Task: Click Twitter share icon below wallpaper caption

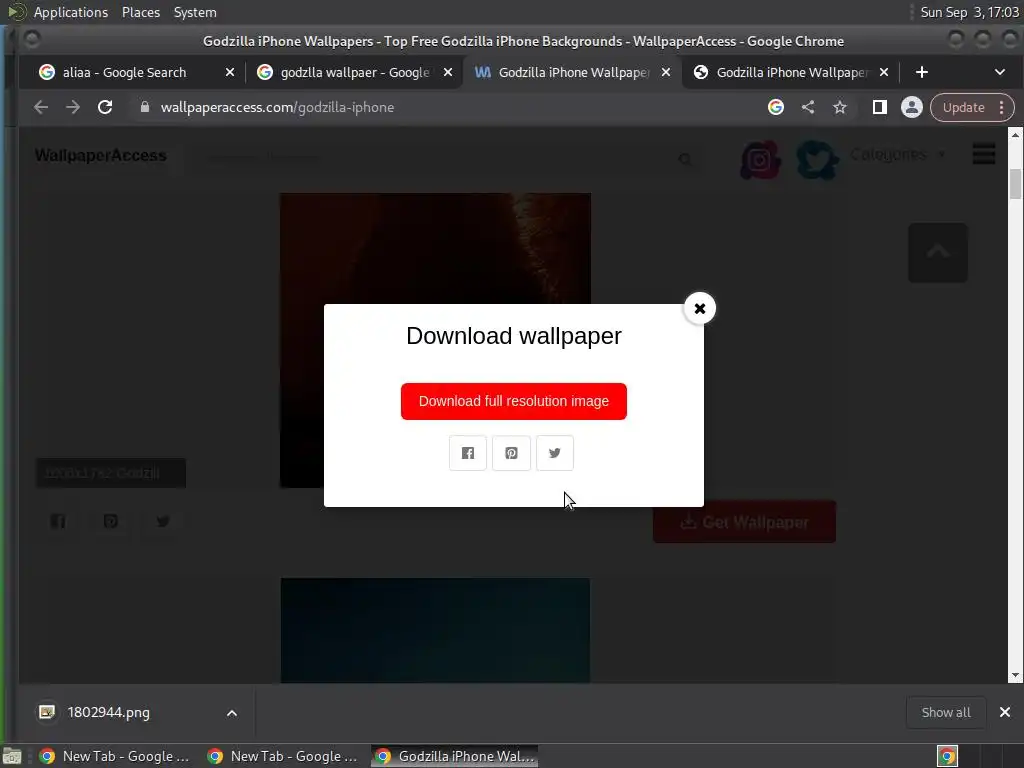Action: click(163, 521)
